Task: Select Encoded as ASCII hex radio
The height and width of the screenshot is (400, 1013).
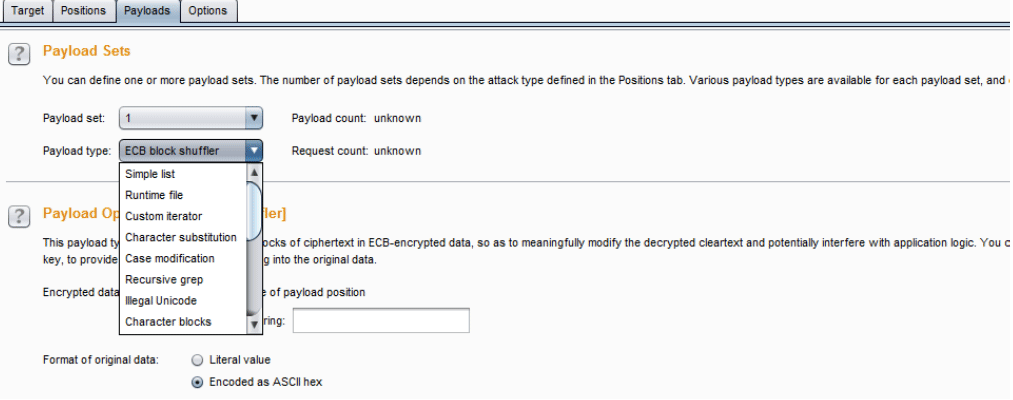Action: 198,382
